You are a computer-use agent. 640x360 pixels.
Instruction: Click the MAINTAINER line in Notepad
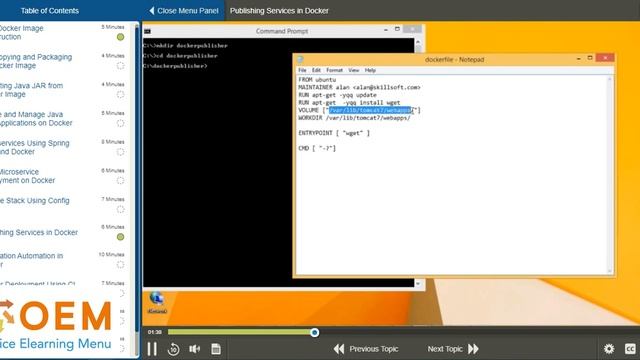359,87
